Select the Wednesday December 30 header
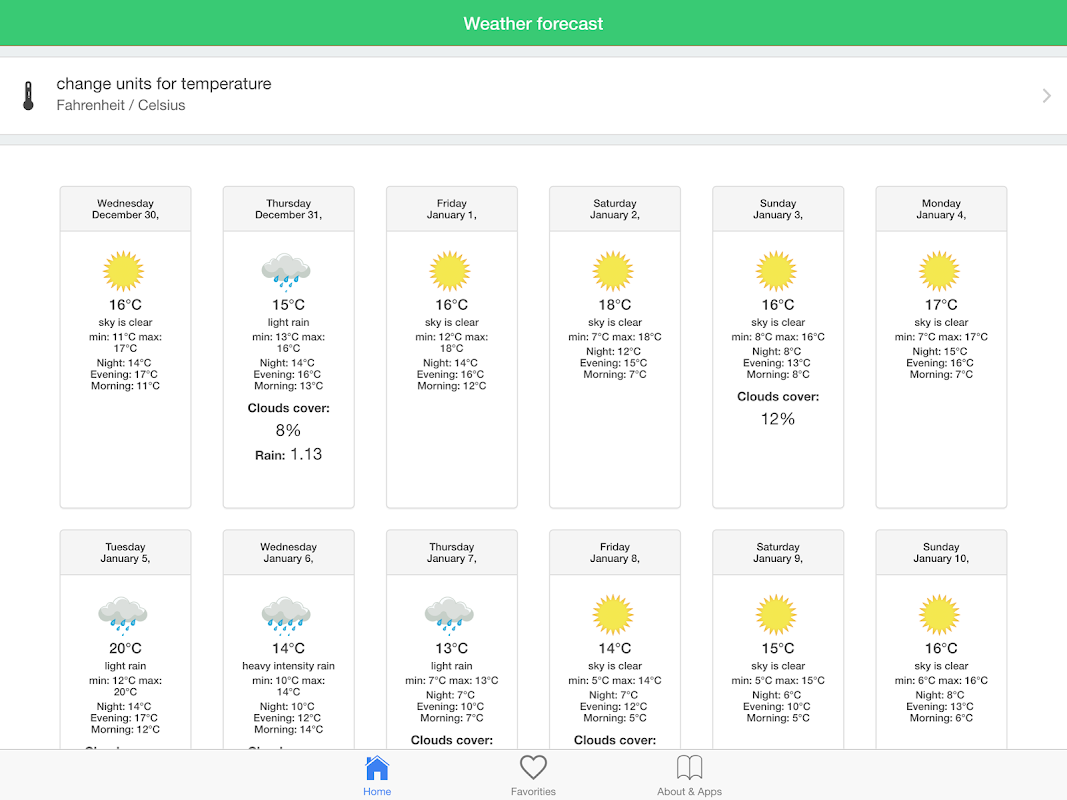The image size is (1067, 800). coord(125,209)
